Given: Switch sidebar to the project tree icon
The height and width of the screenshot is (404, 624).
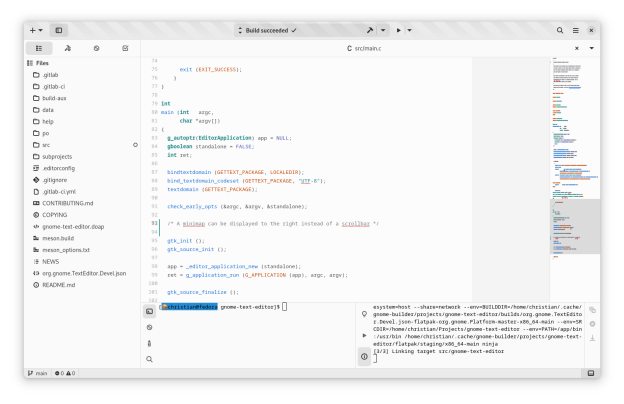Looking at the screenshot, I should point(39,48).
